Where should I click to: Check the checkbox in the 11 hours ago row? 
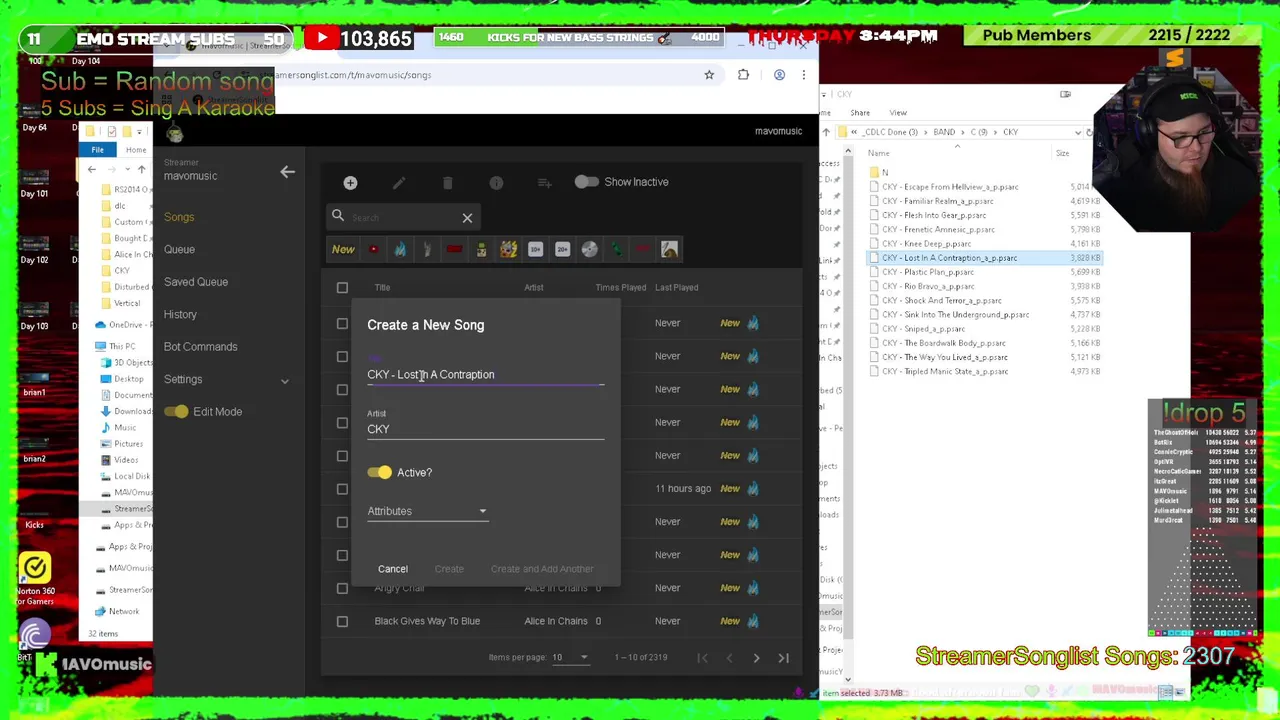342,489
